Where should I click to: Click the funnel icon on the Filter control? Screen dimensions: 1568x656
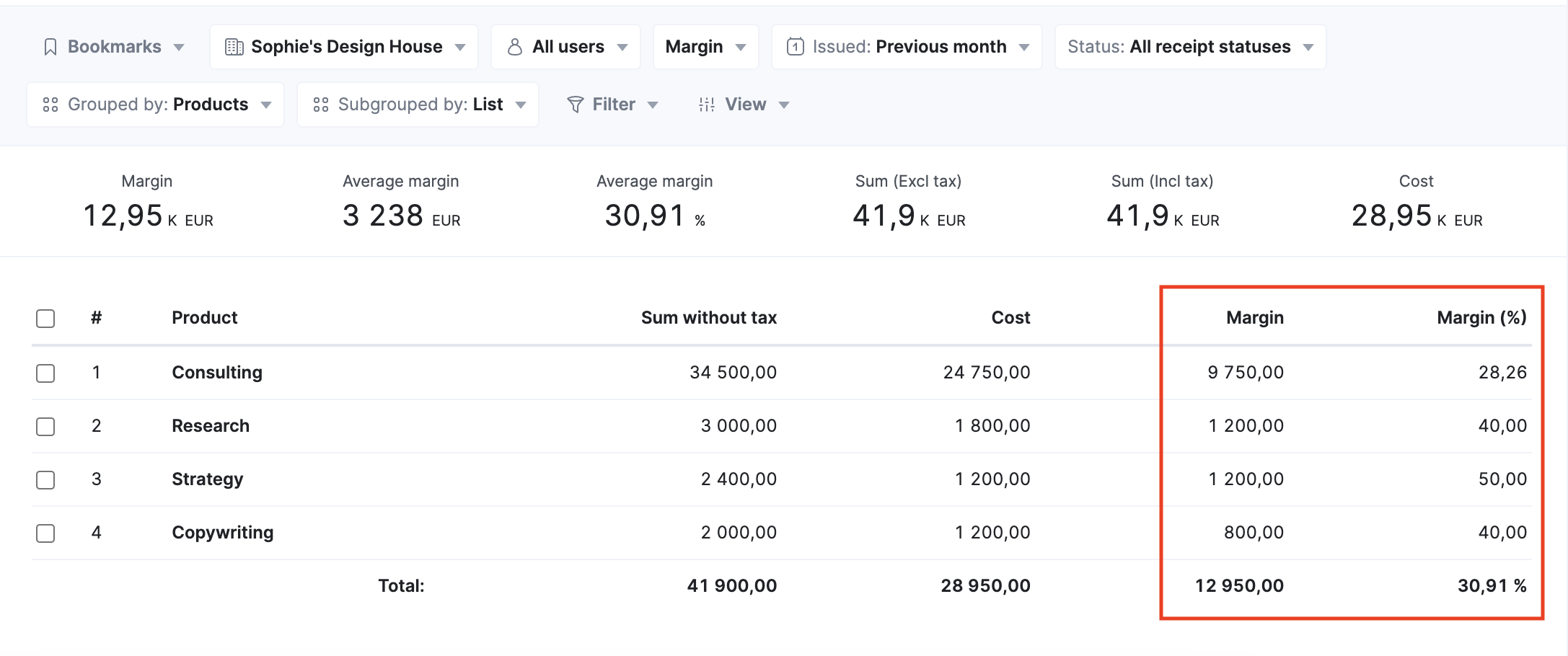coord(573,104)
